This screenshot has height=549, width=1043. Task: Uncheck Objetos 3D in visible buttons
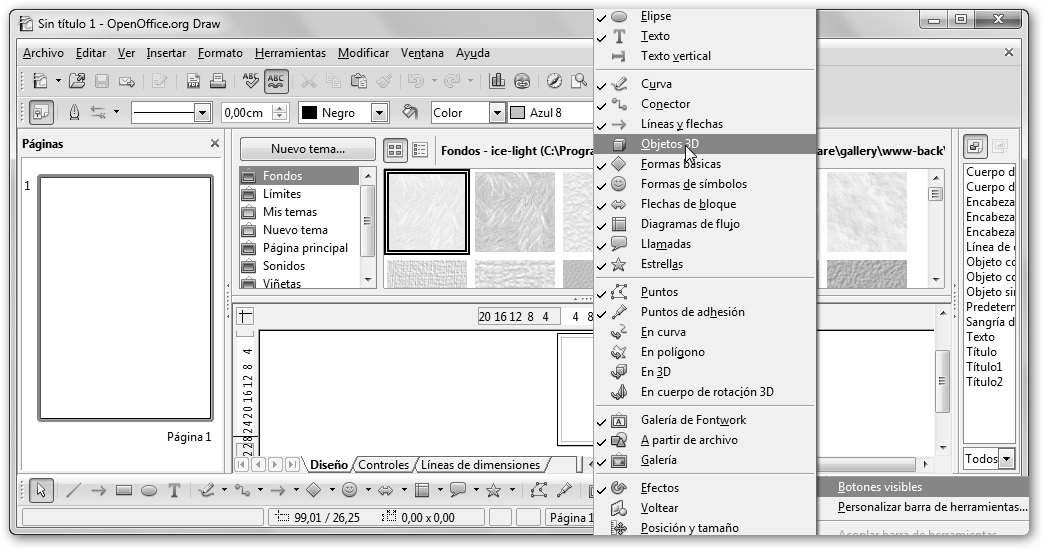(x=669, y=144)
